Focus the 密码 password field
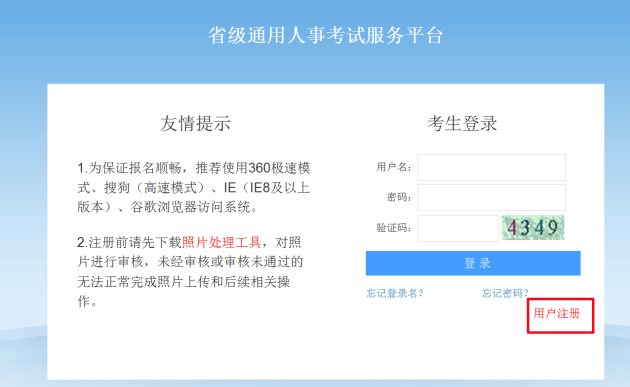Screen dimensions: 630x387 point(491,197)
